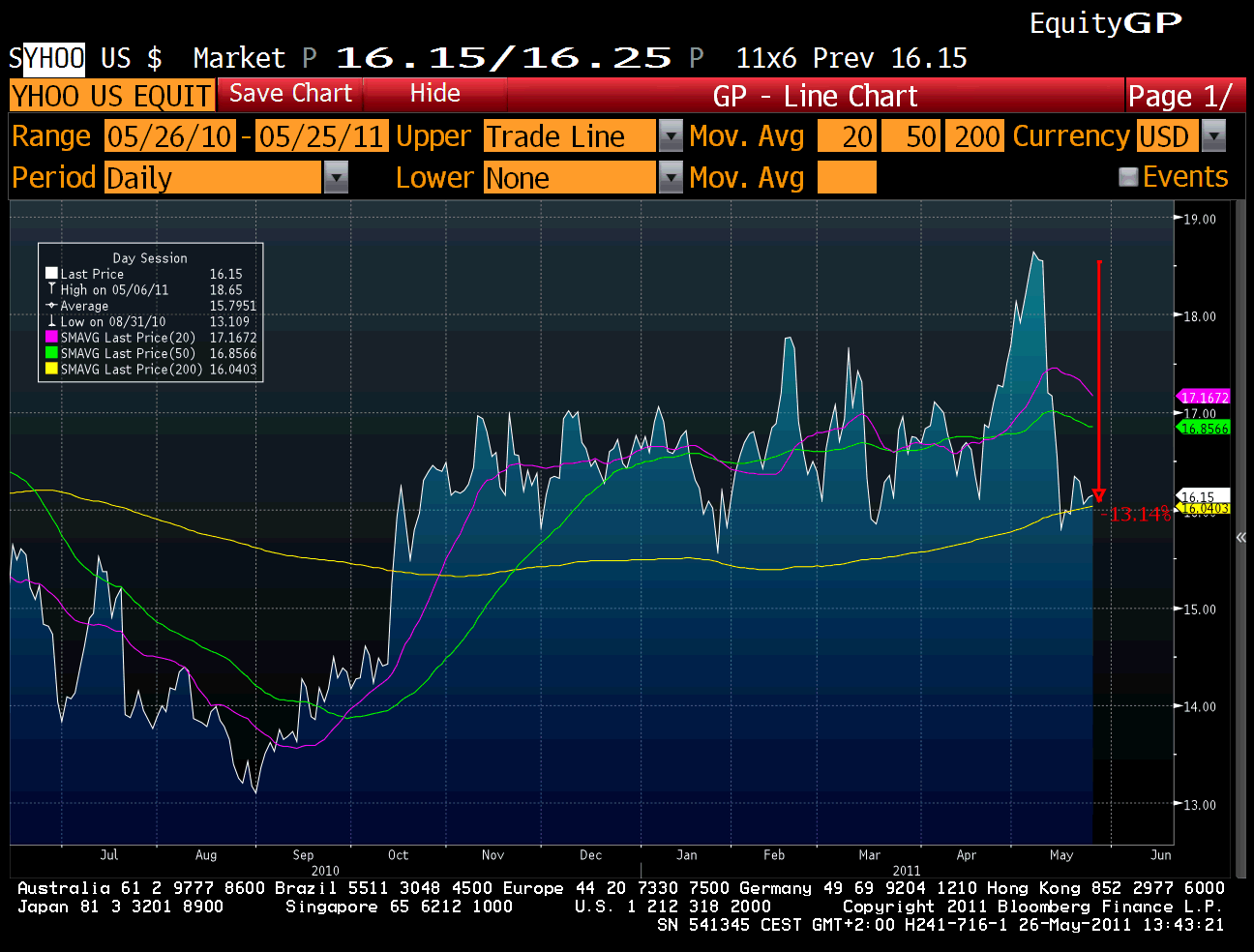Image resolution: width=1254 pixels, height=952 pixels.
Task: Open the Period Daily dropdown arrow
Action: (336, 178)
